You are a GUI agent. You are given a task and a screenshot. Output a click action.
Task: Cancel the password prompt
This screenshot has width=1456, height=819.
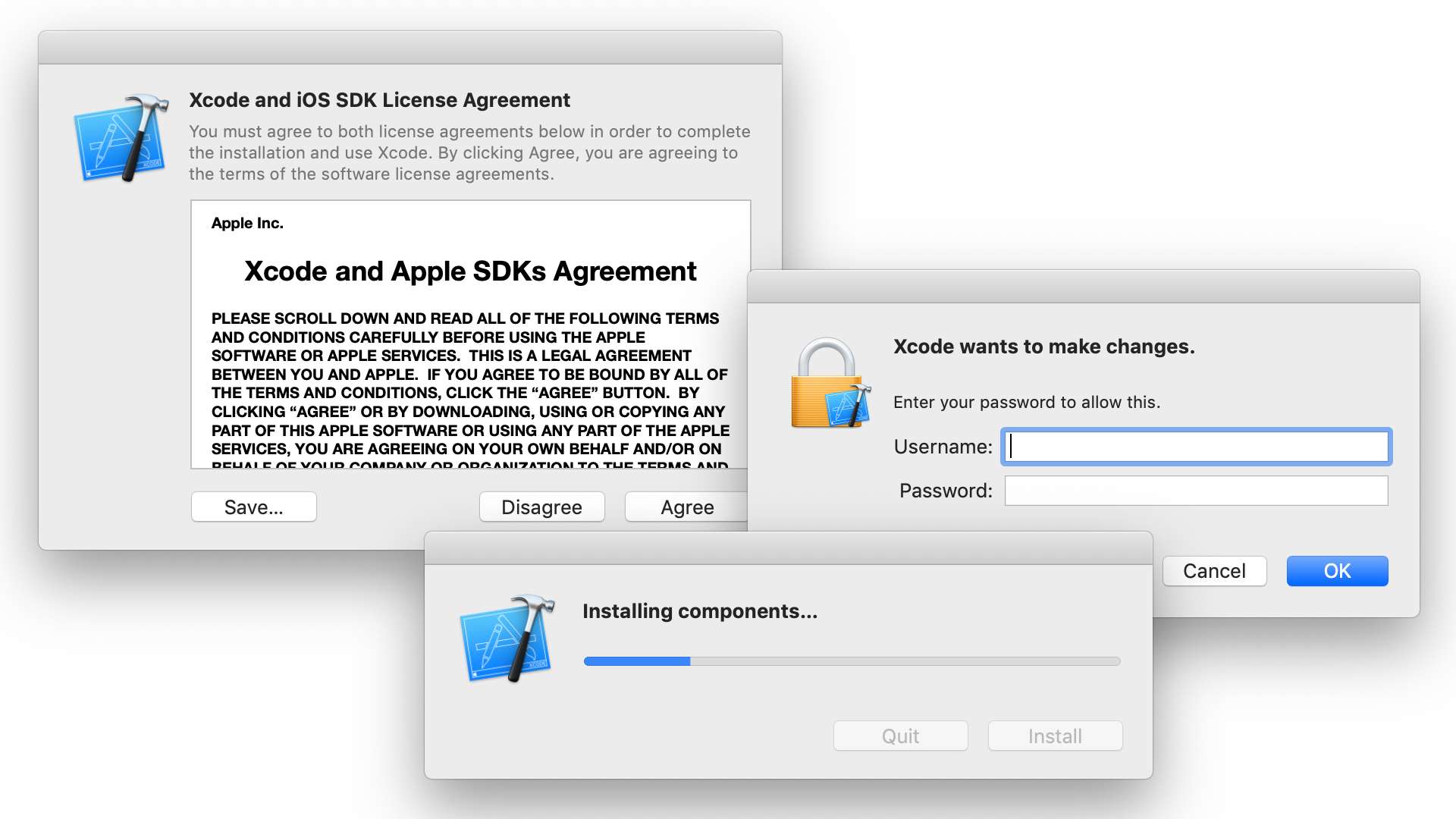tap(1213, 571)
